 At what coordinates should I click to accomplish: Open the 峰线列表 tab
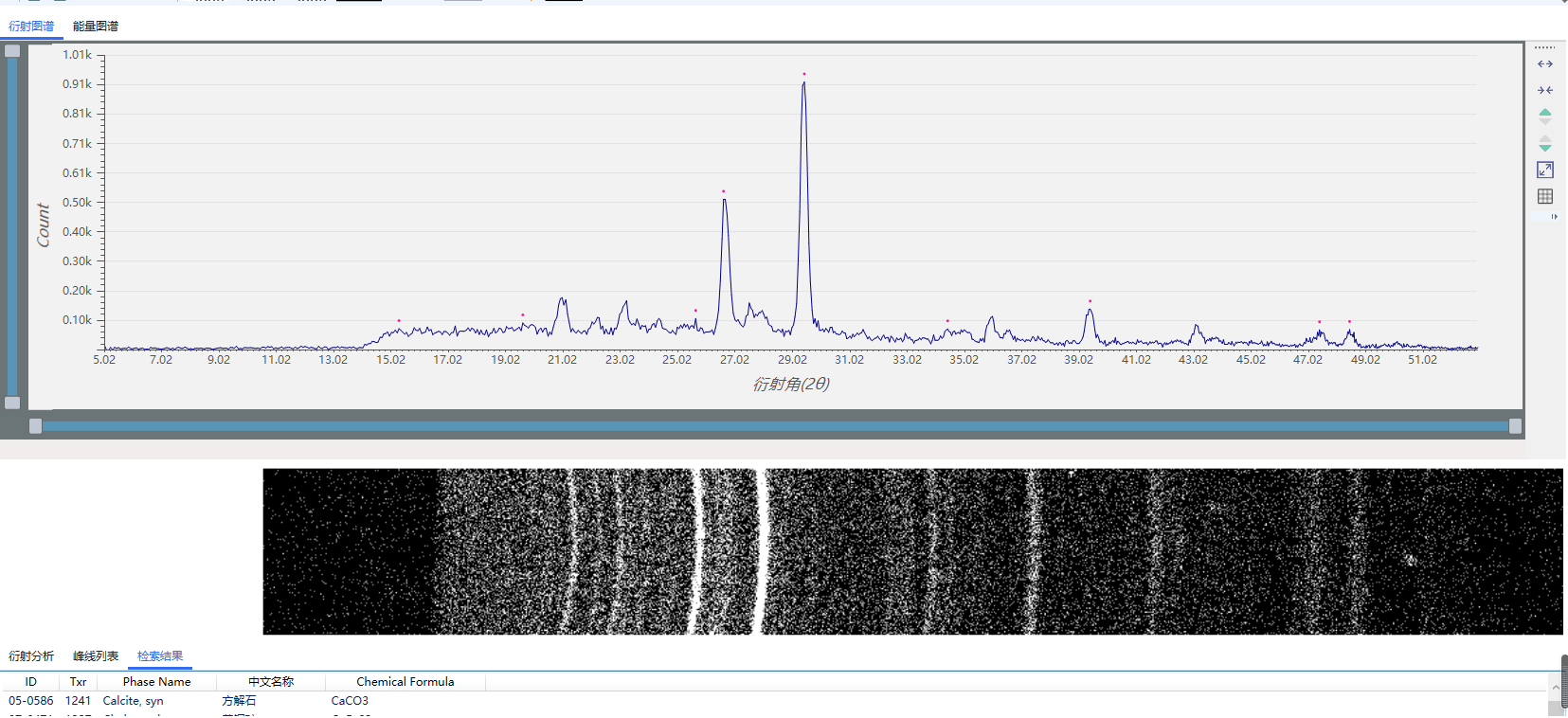coord(96,655)
